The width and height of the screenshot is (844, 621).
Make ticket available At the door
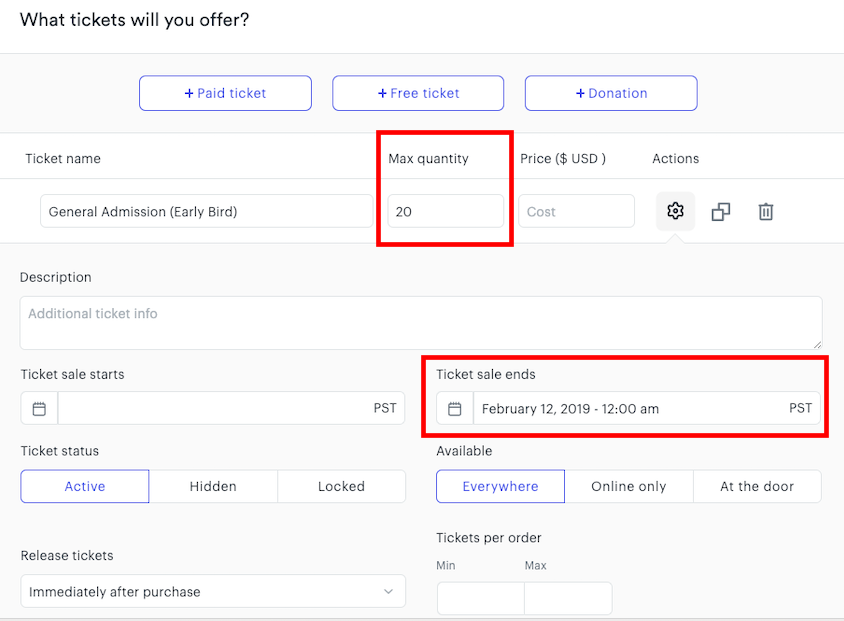(757, 486)
